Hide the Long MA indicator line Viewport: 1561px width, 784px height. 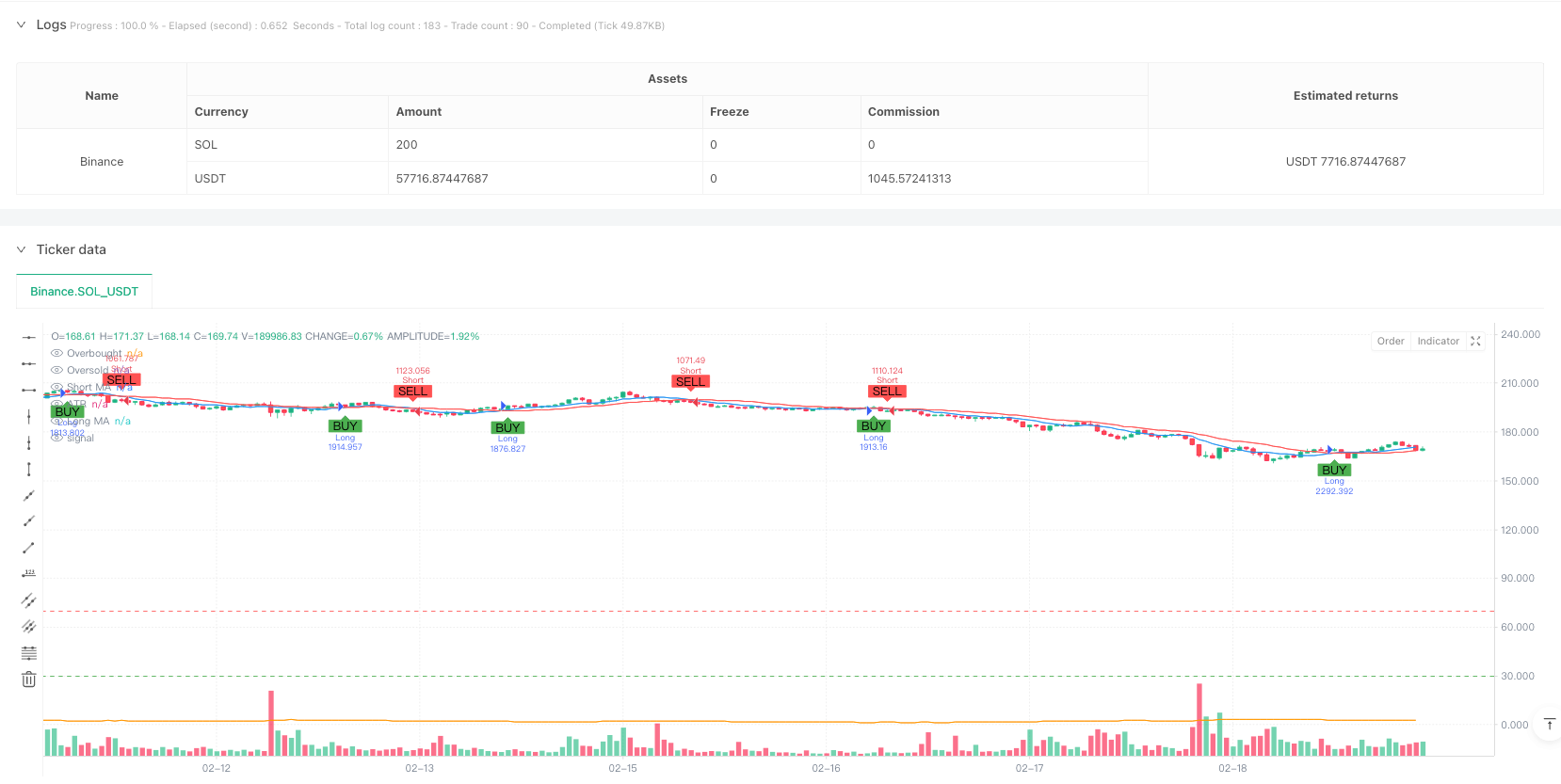click(56, 422)
